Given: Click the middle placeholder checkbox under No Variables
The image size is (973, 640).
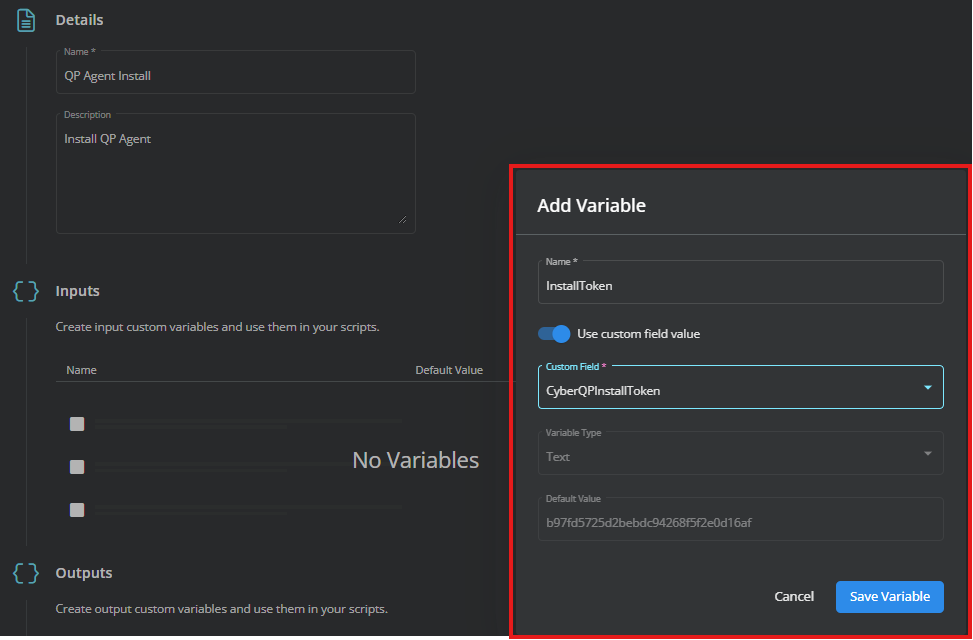Looking at the screenshot, I should coord(77,466).
